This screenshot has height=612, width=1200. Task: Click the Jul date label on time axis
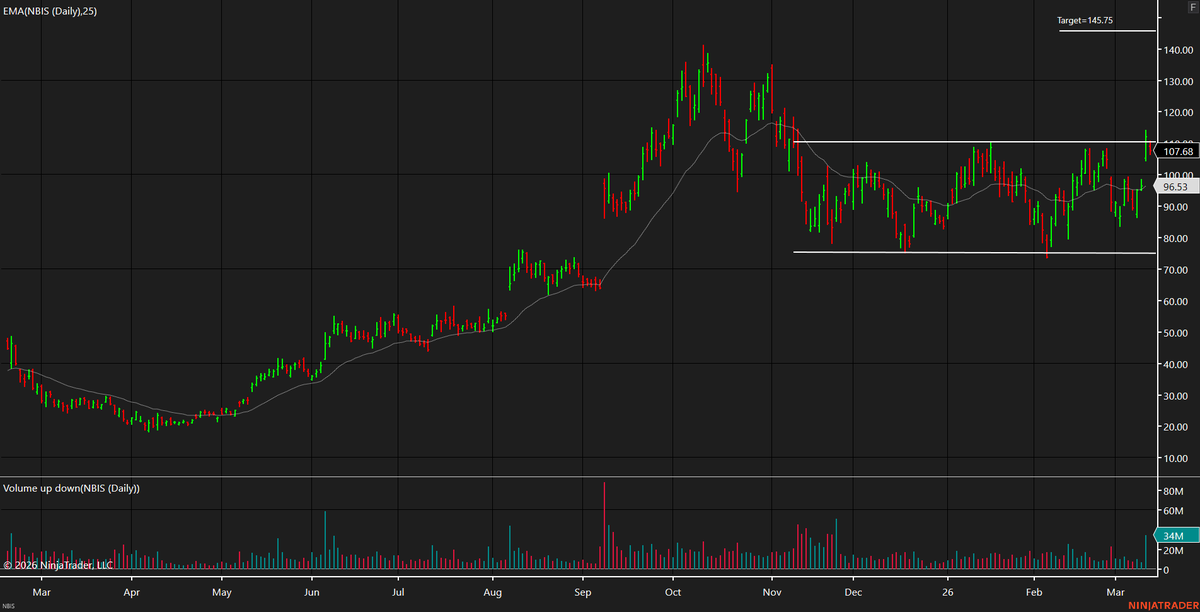[397, 591]
